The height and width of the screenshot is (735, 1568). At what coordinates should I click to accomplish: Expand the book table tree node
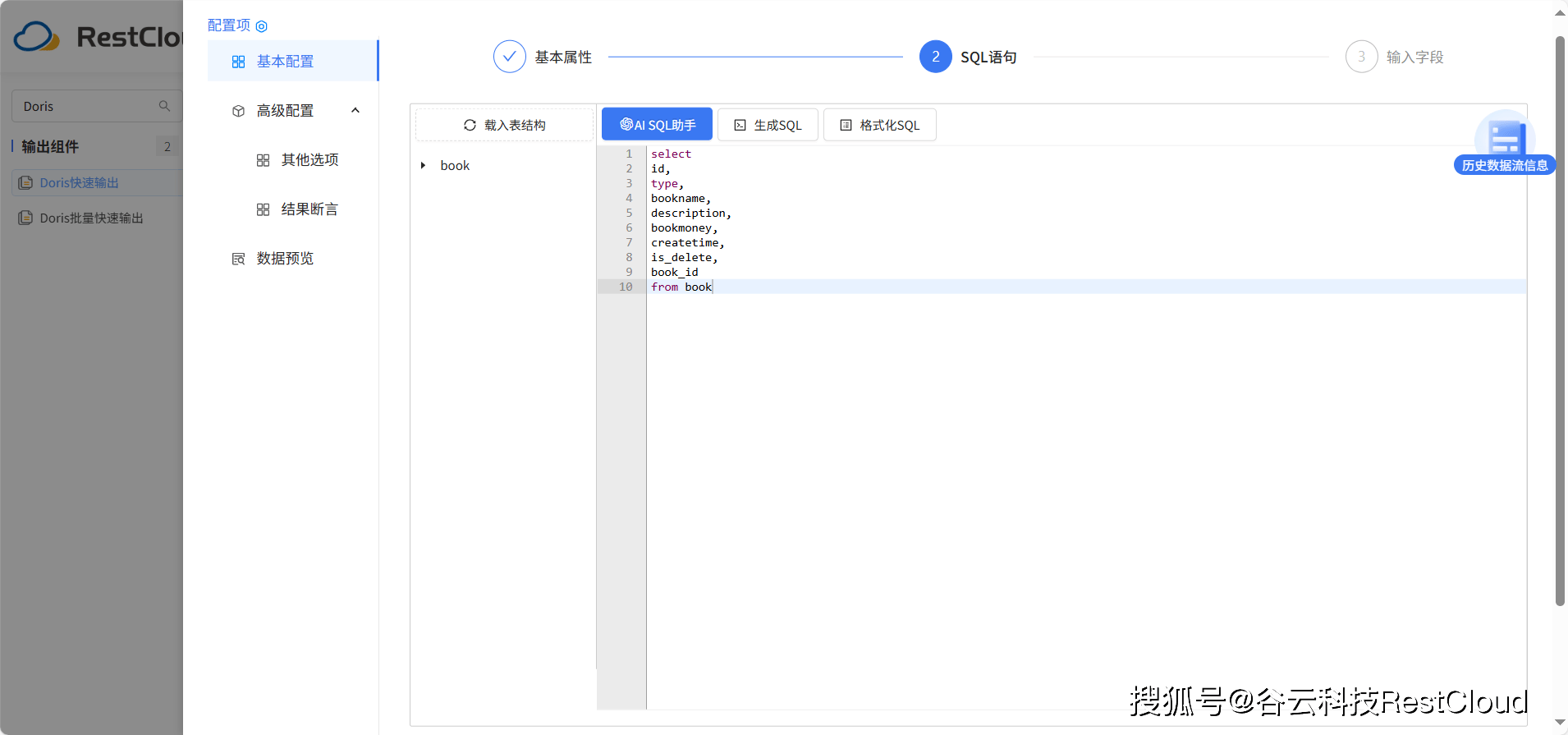click(x=423, y=166)
